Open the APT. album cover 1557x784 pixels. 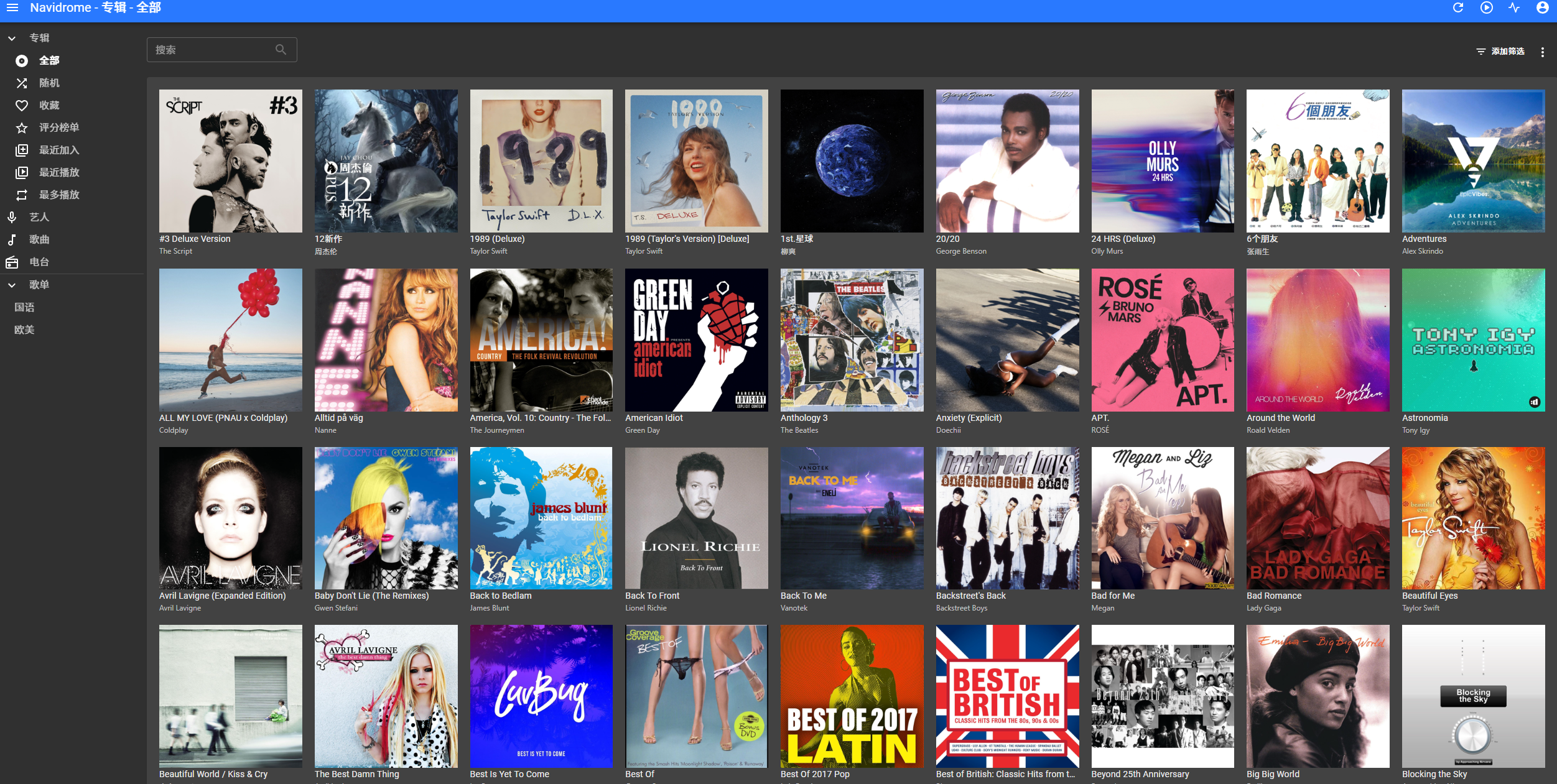(x=1163, y=340)
